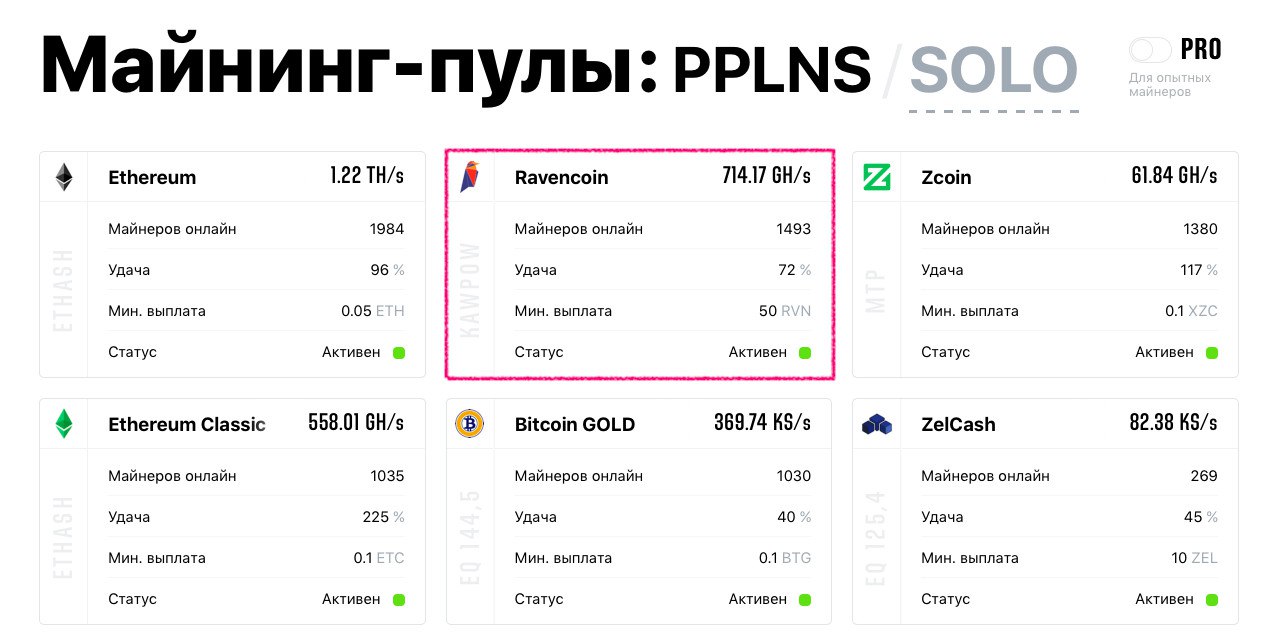The image size is (1264, 638).
Task: Click the green Zcoin Z logo
Action: (x=877, y=177)
